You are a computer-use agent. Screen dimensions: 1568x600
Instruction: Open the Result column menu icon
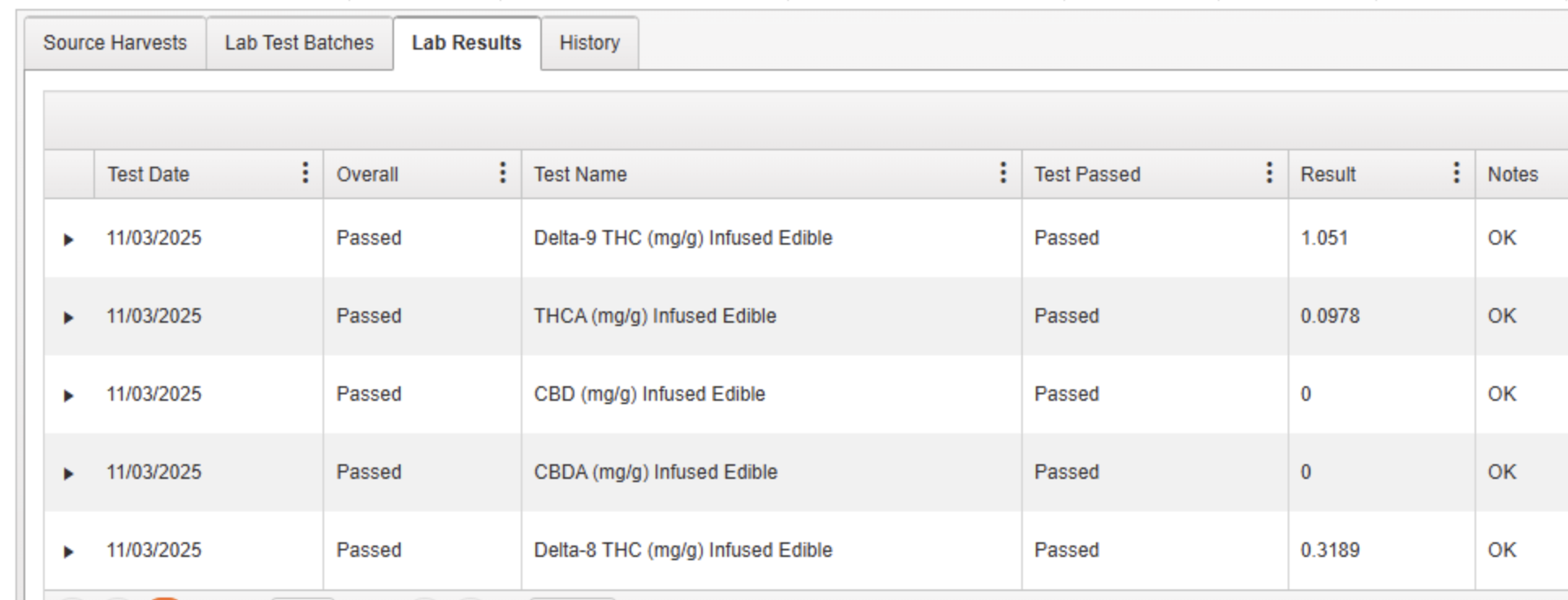pyautogui.click(x=1457, y=172)
